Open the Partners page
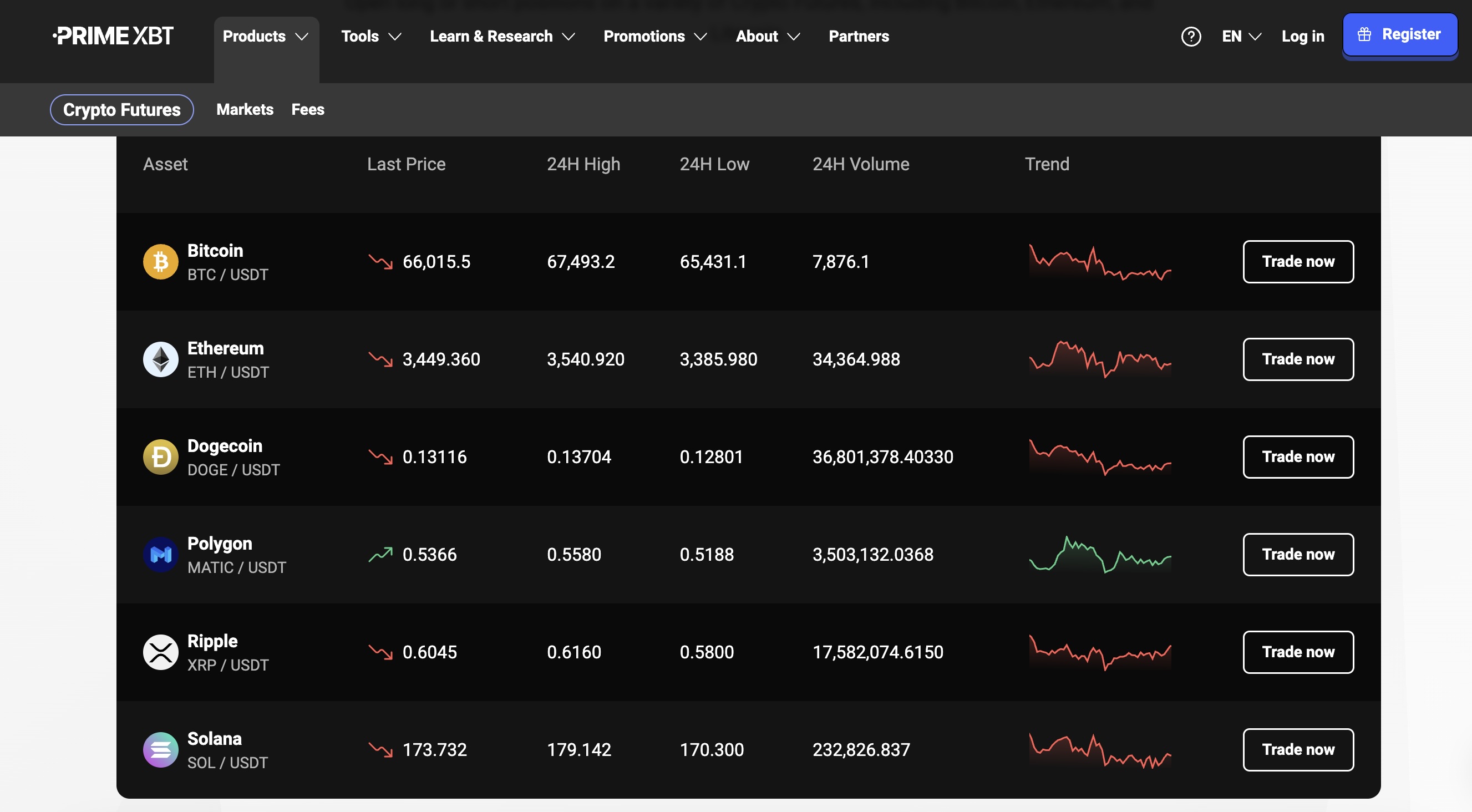 [x=859, y=37]
